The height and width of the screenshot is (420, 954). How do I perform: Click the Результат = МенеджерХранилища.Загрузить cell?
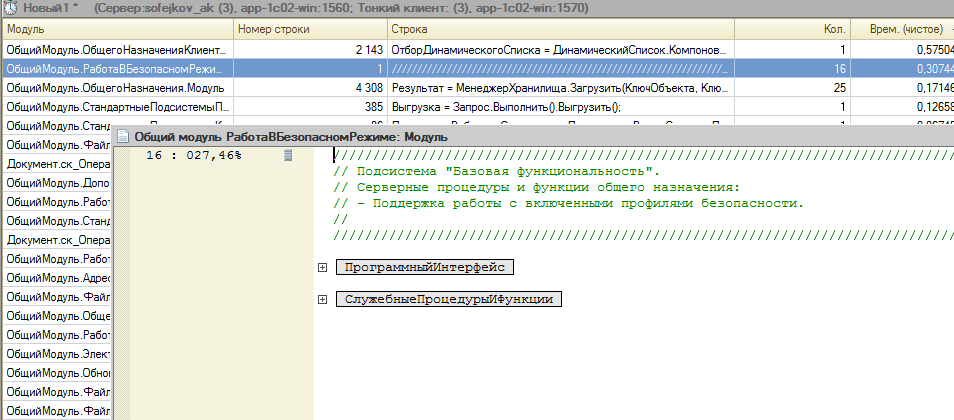pos(561,88)
